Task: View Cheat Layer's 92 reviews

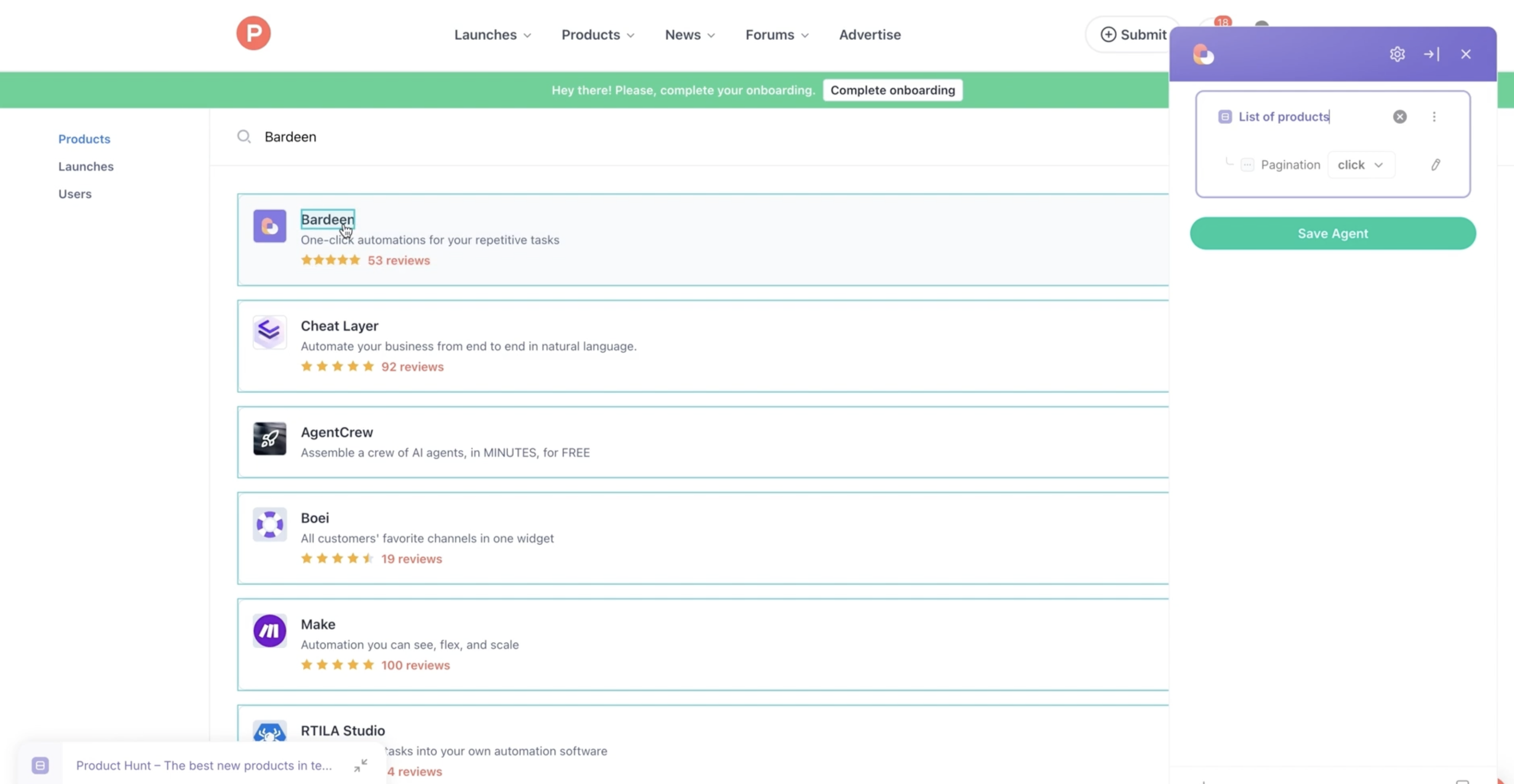Action: (412, 367)
